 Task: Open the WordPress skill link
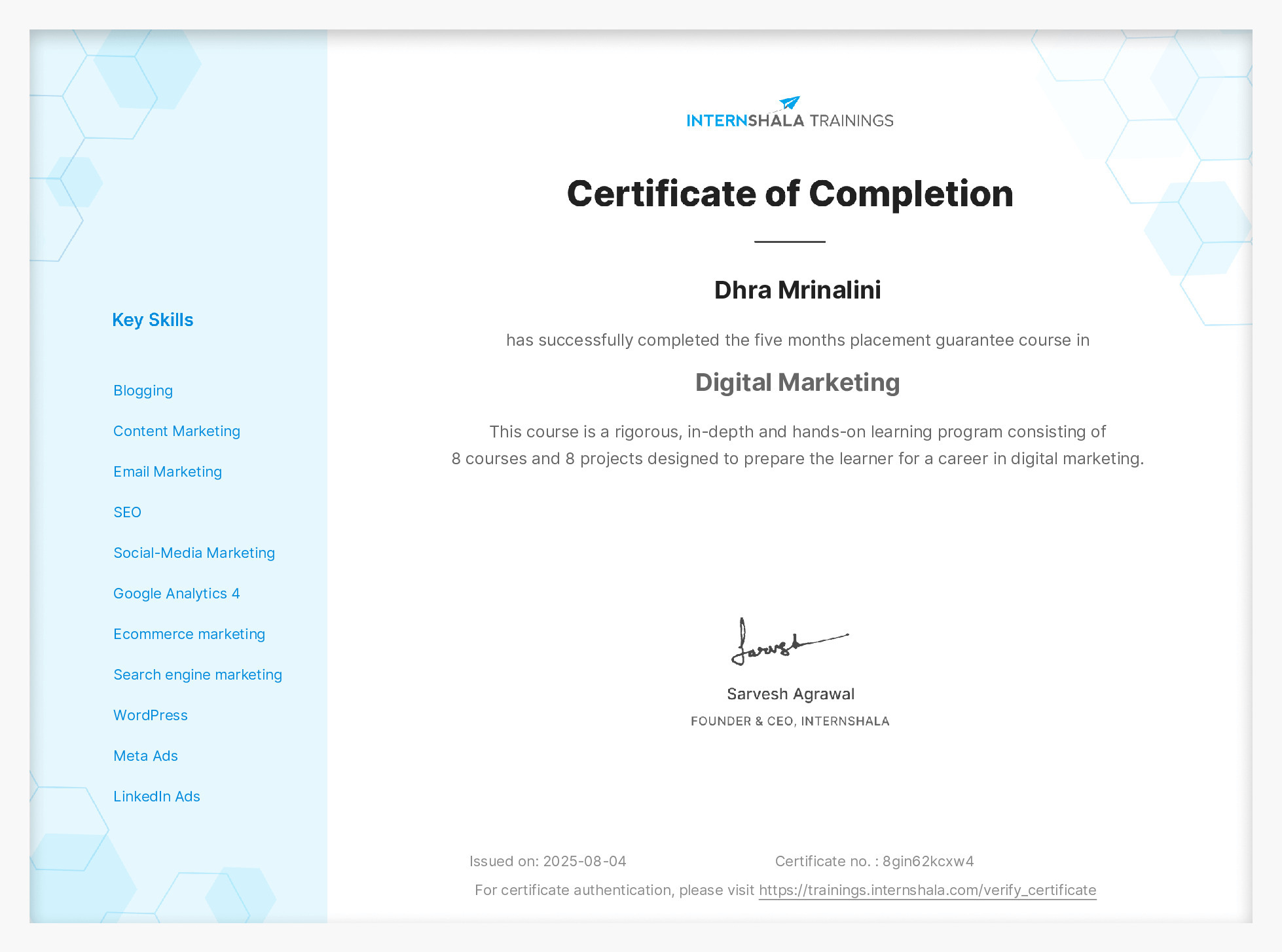pos(151,715)
